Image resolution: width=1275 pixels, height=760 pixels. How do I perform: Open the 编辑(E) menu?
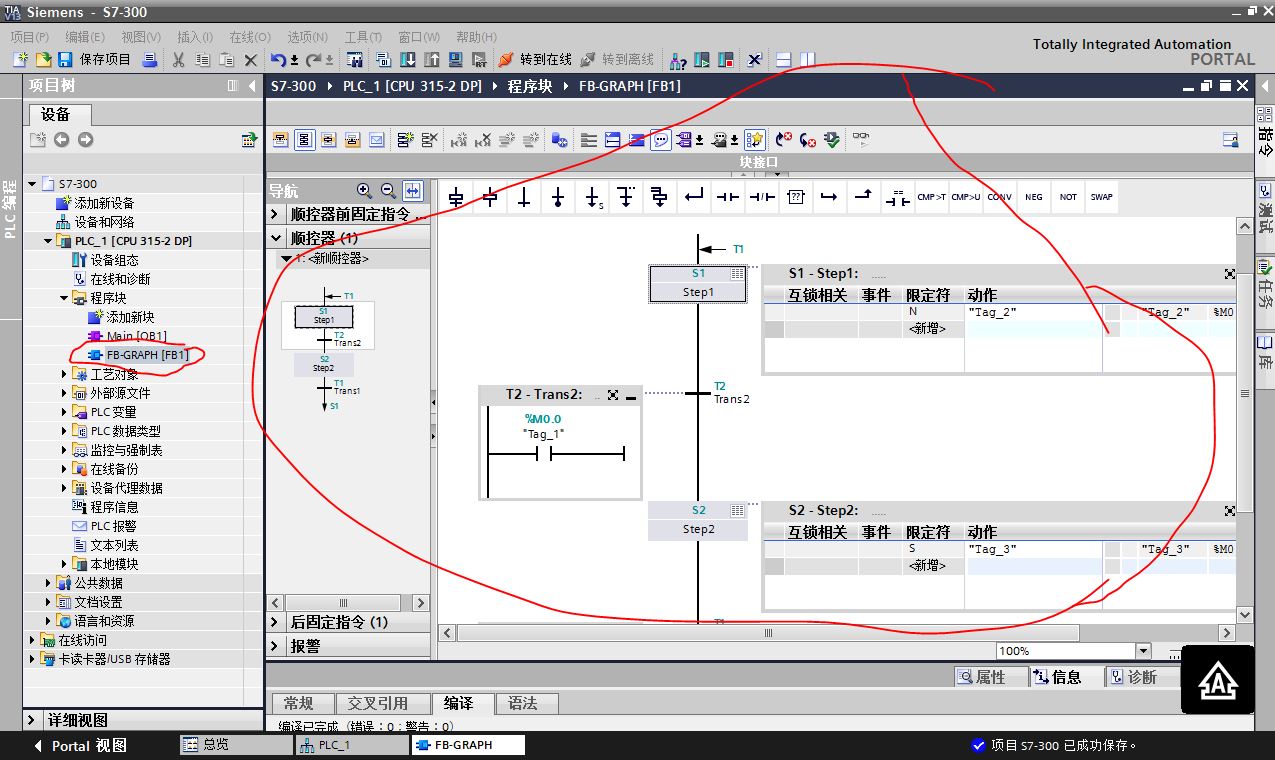[x=85, y=37]
